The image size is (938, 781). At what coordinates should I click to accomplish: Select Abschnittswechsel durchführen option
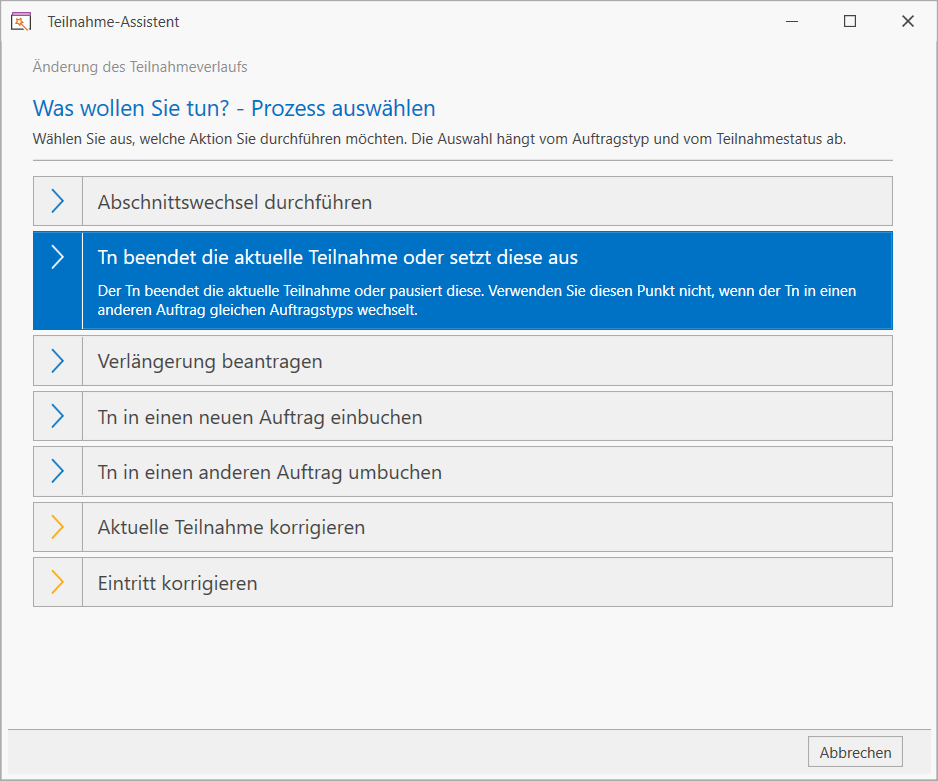[462, 201]
